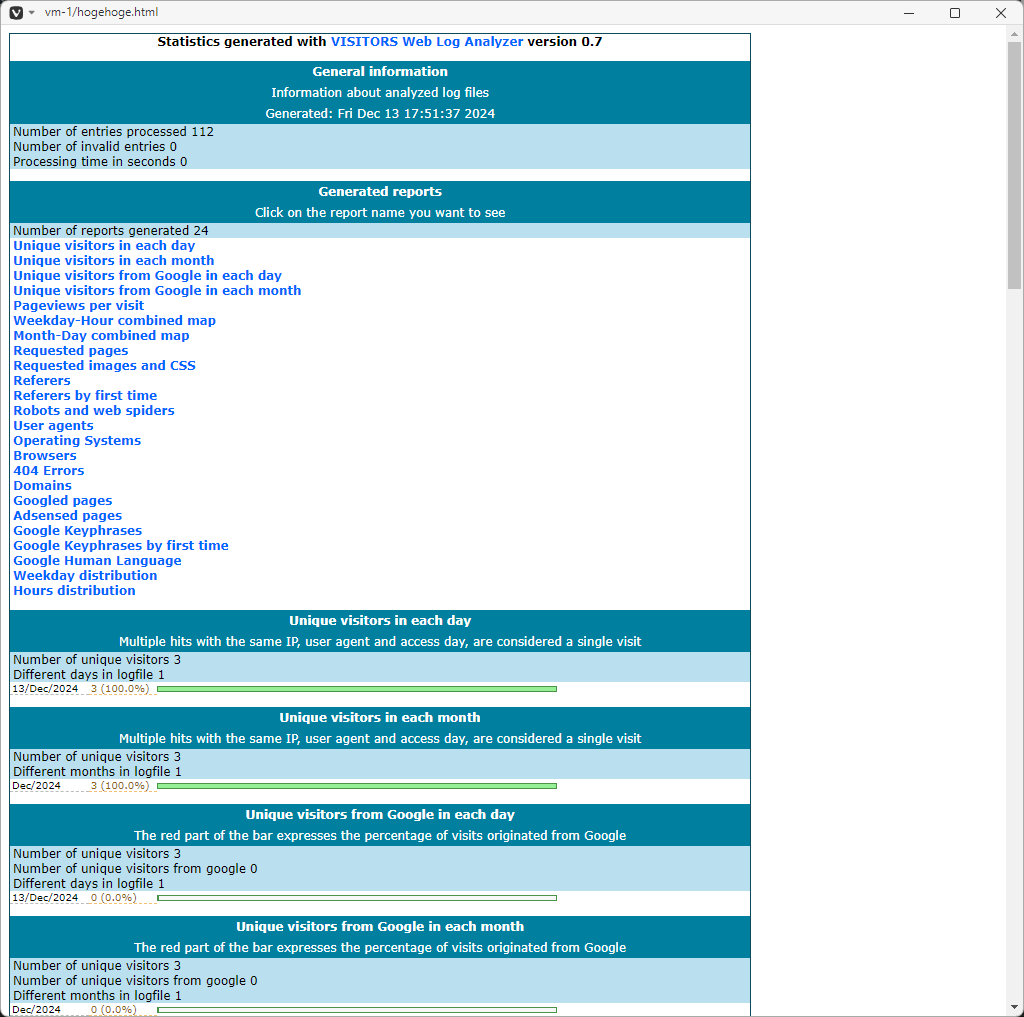The height and width of the screenshot is (1017, 1024).
Task: Open Referers by first time report
Action: click(x=85, y=396)
